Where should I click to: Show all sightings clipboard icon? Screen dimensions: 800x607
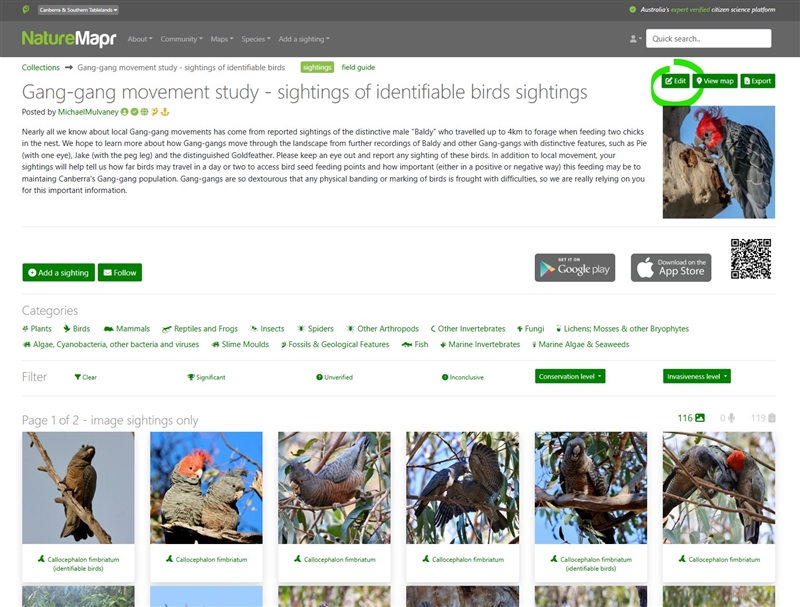click(x=772, y=418)
